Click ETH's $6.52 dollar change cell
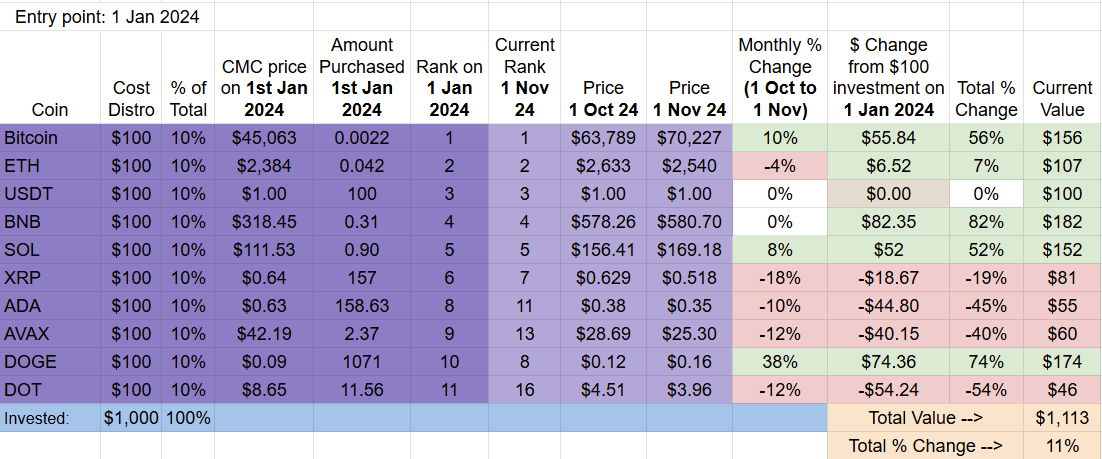Image resolution: width=1102 pixels, height=459 pixels. click(x=888, y=166)
